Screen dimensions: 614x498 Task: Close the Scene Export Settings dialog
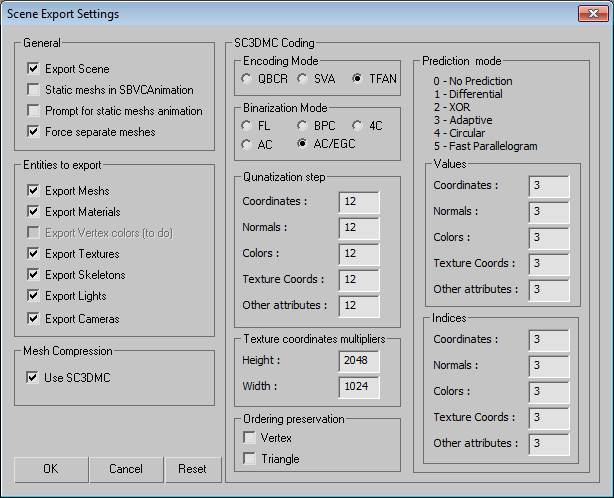593,14
